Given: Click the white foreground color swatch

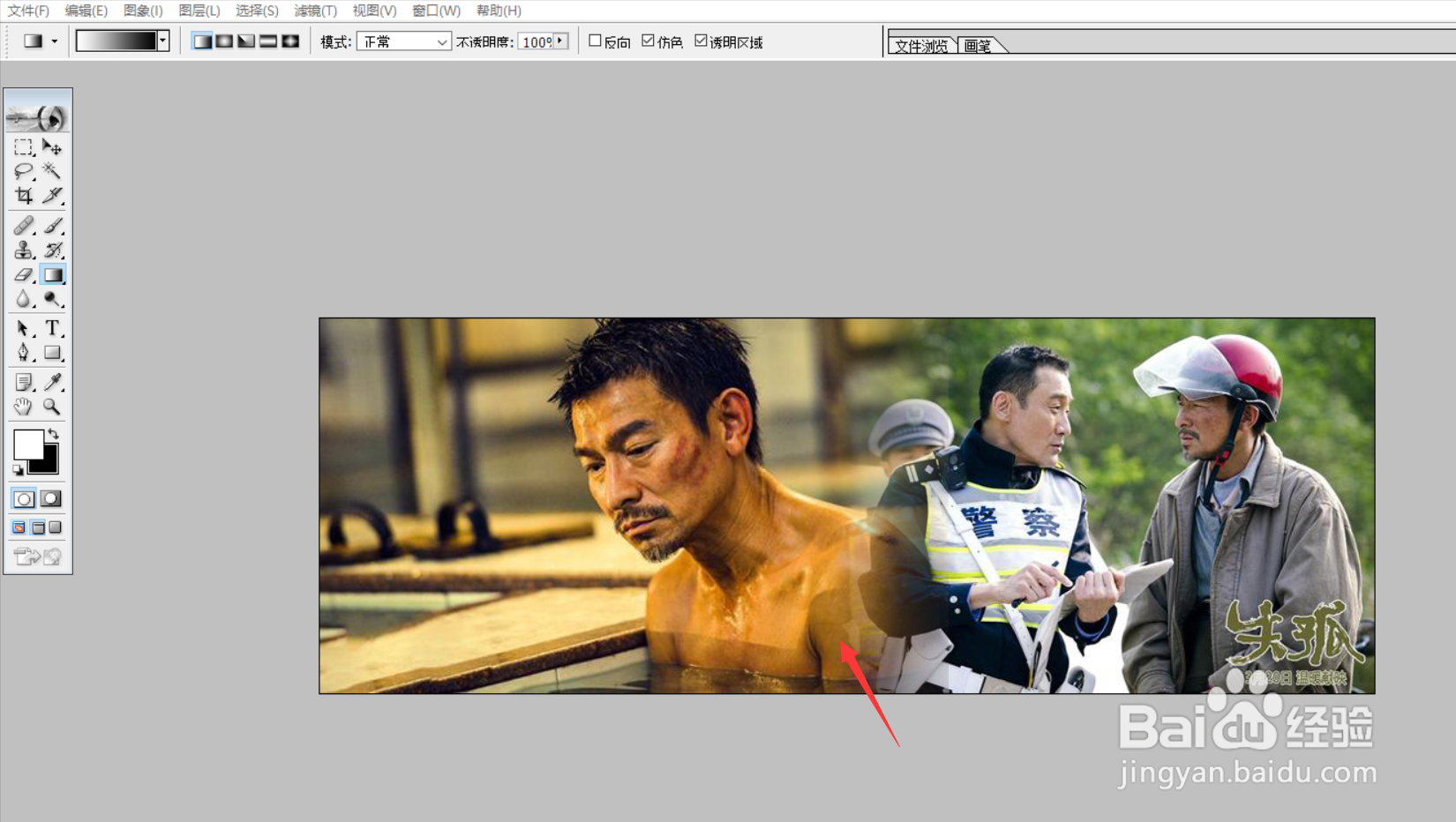Looking at the screenshot, I should 26,444.
